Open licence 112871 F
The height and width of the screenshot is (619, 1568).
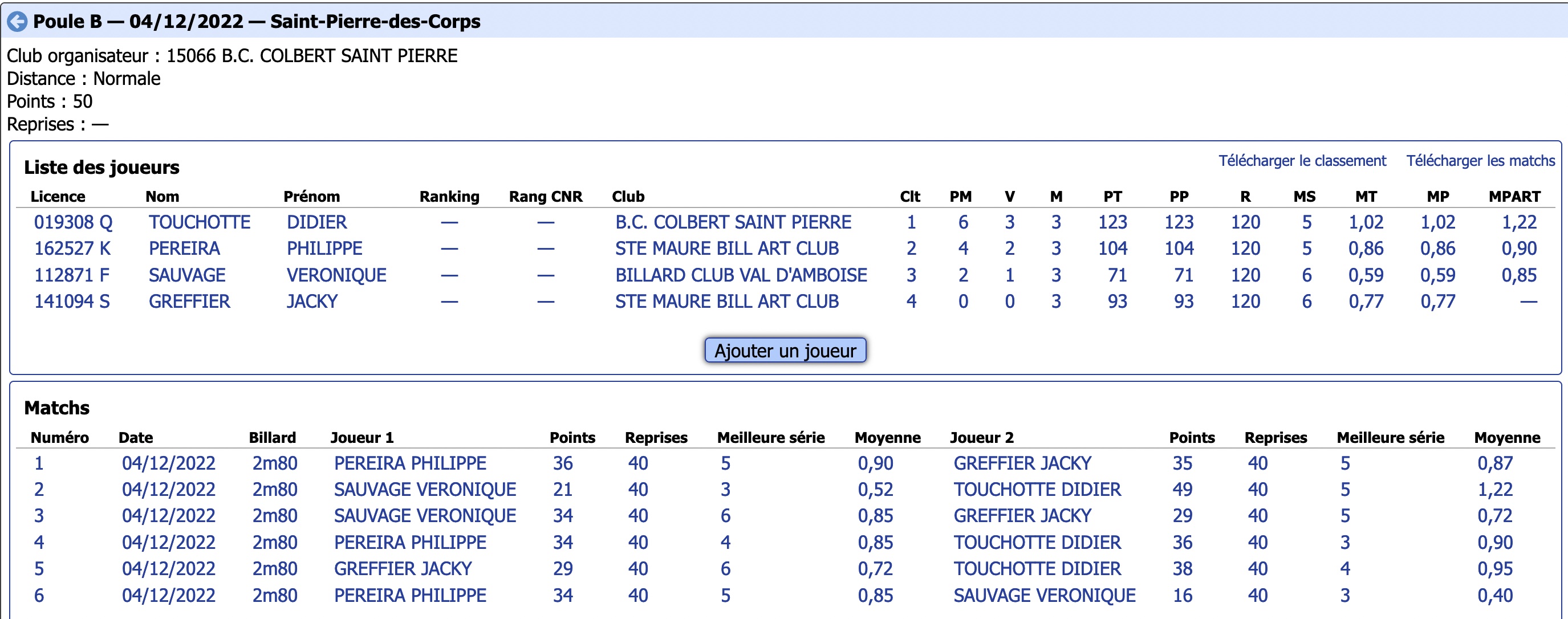tap(72, 275)
